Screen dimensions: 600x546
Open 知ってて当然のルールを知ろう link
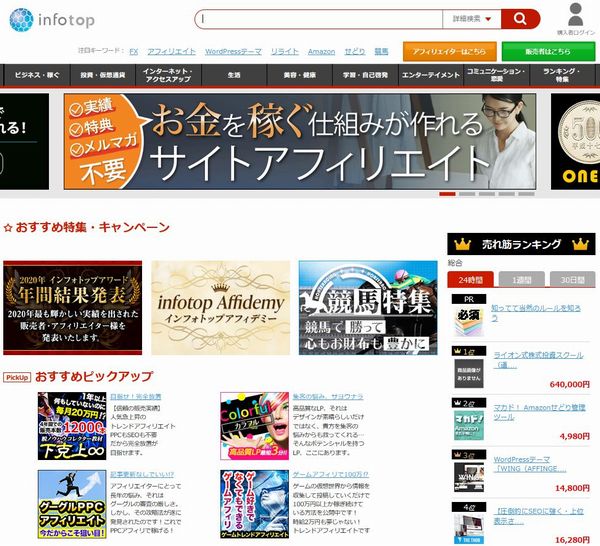coord(536,313)
